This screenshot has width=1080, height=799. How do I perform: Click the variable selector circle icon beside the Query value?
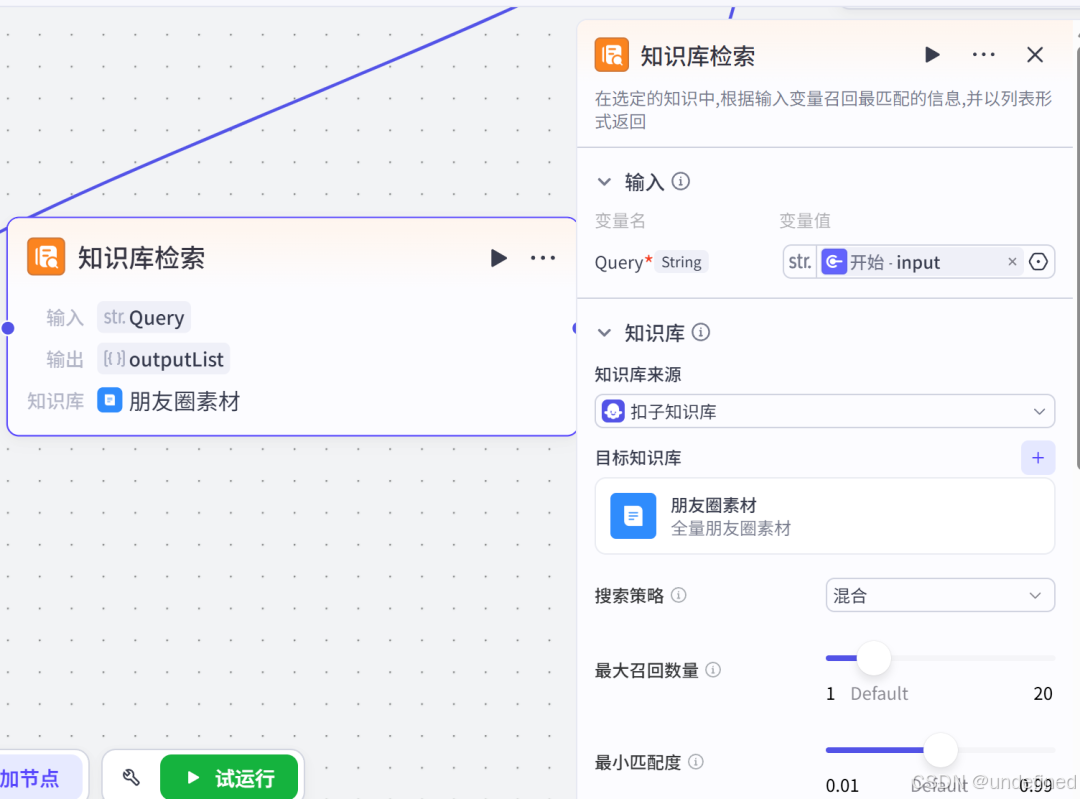pos(1038,262)
